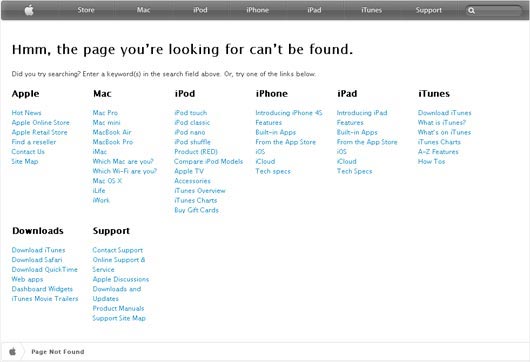Open the Site Map link under Apple
This screenshot has width=530, height=362.
point(25,162)
